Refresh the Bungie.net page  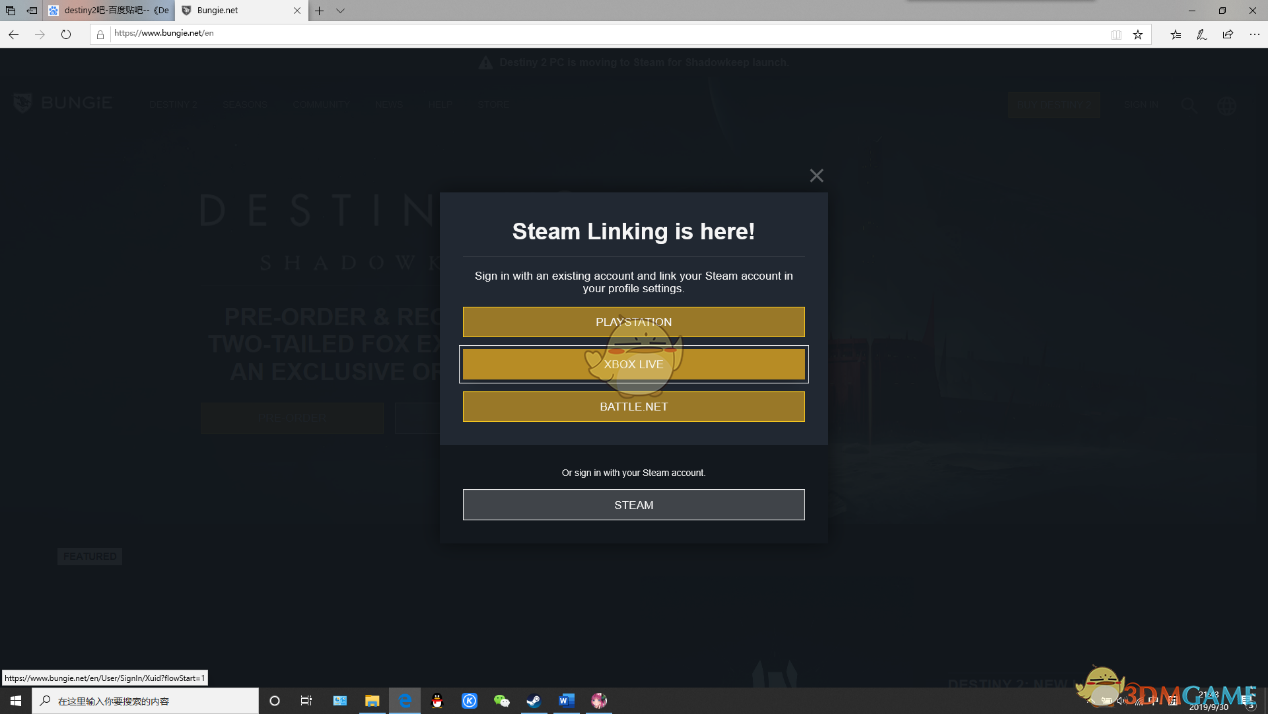65,34
